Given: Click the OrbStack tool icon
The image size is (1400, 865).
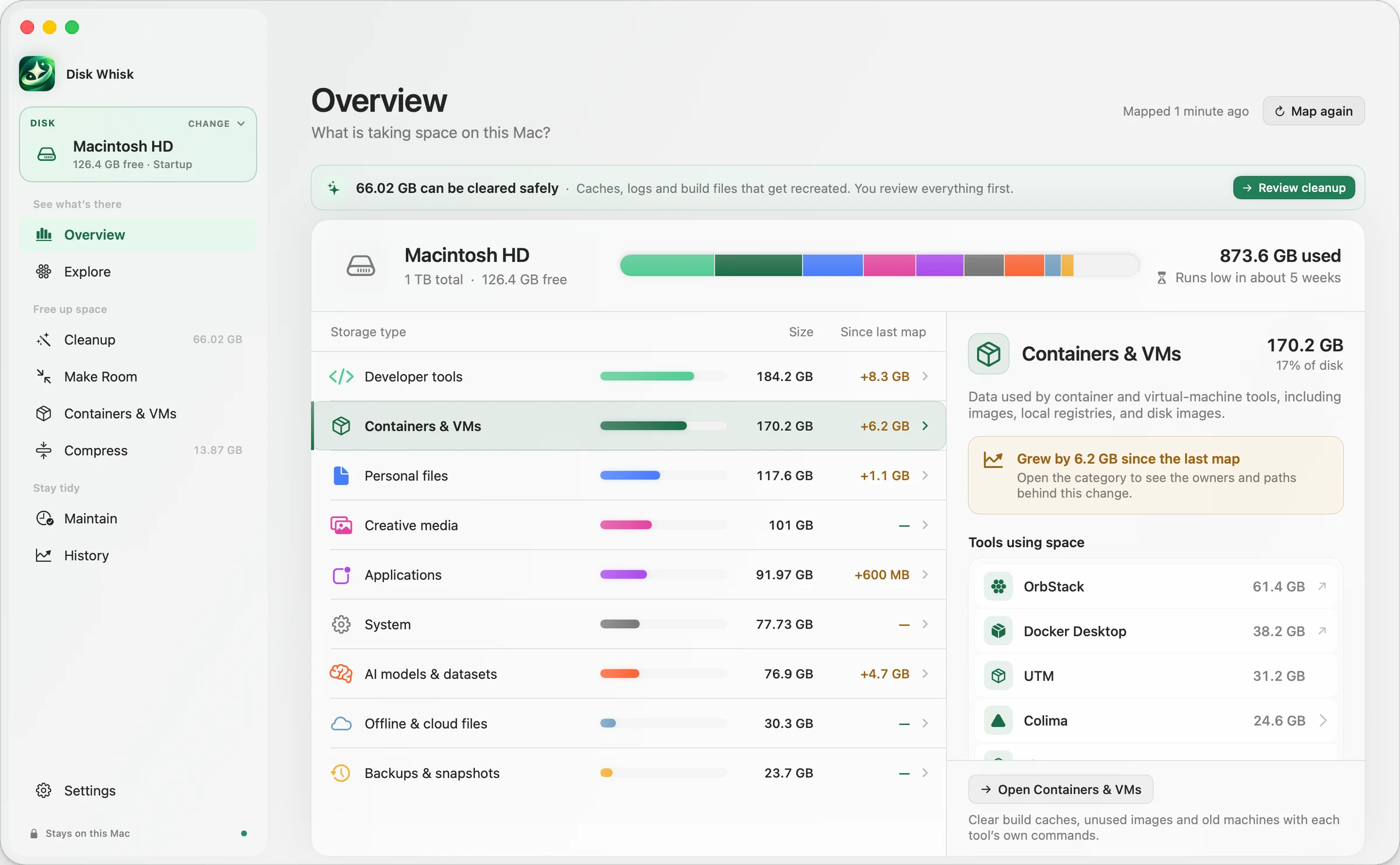Looking at the screenshot, I should point(998,586).
